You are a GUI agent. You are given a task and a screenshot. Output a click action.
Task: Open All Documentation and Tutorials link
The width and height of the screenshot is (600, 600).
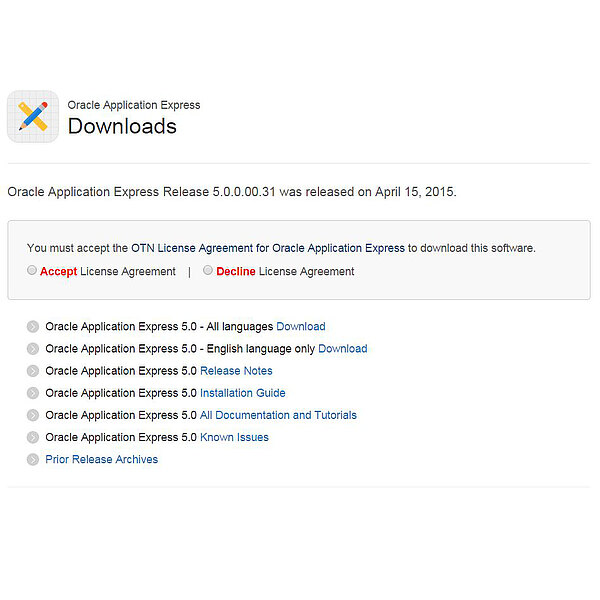[278, 415]
